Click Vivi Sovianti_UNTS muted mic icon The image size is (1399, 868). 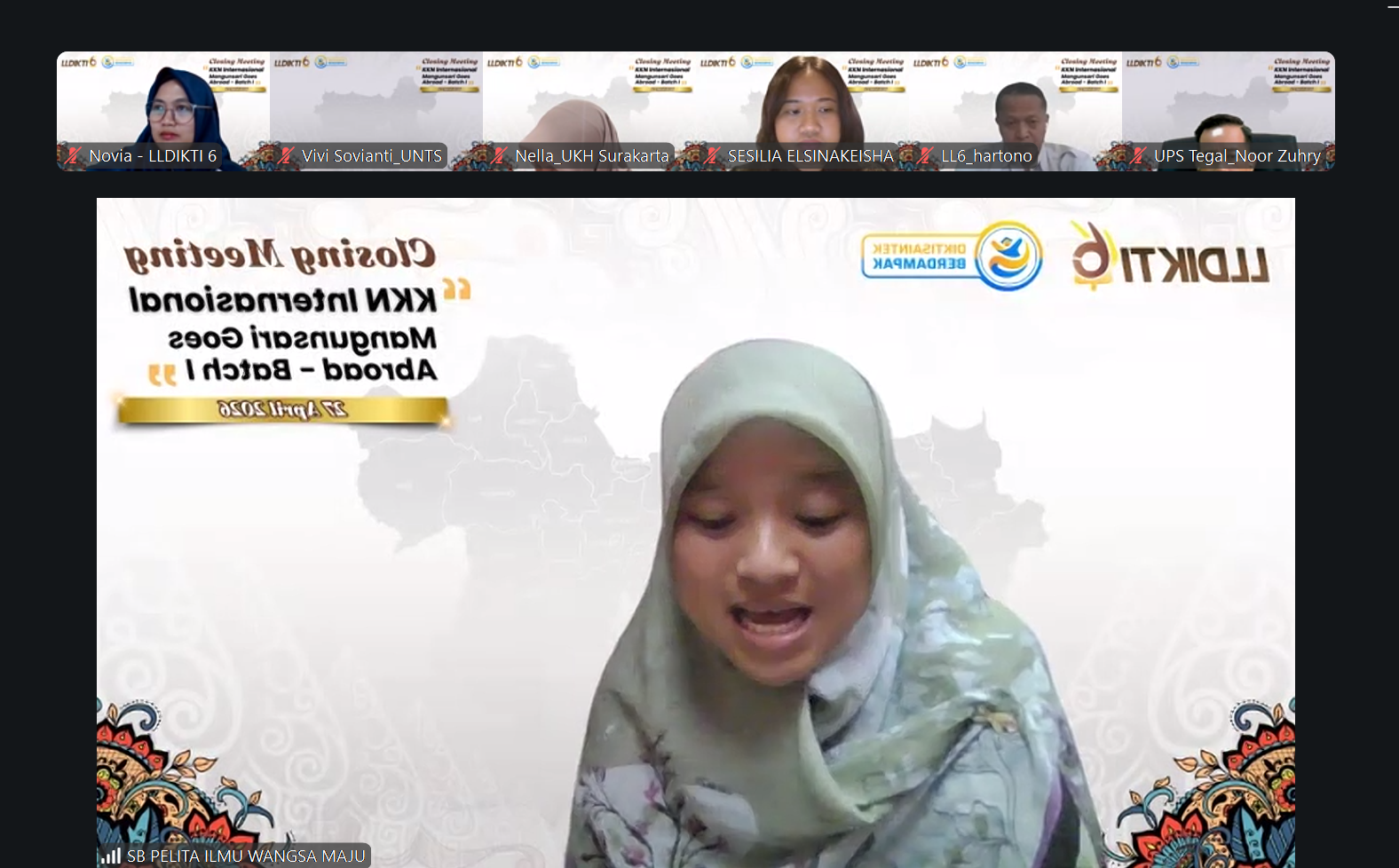pyautogui.click(x=287, y=156)
